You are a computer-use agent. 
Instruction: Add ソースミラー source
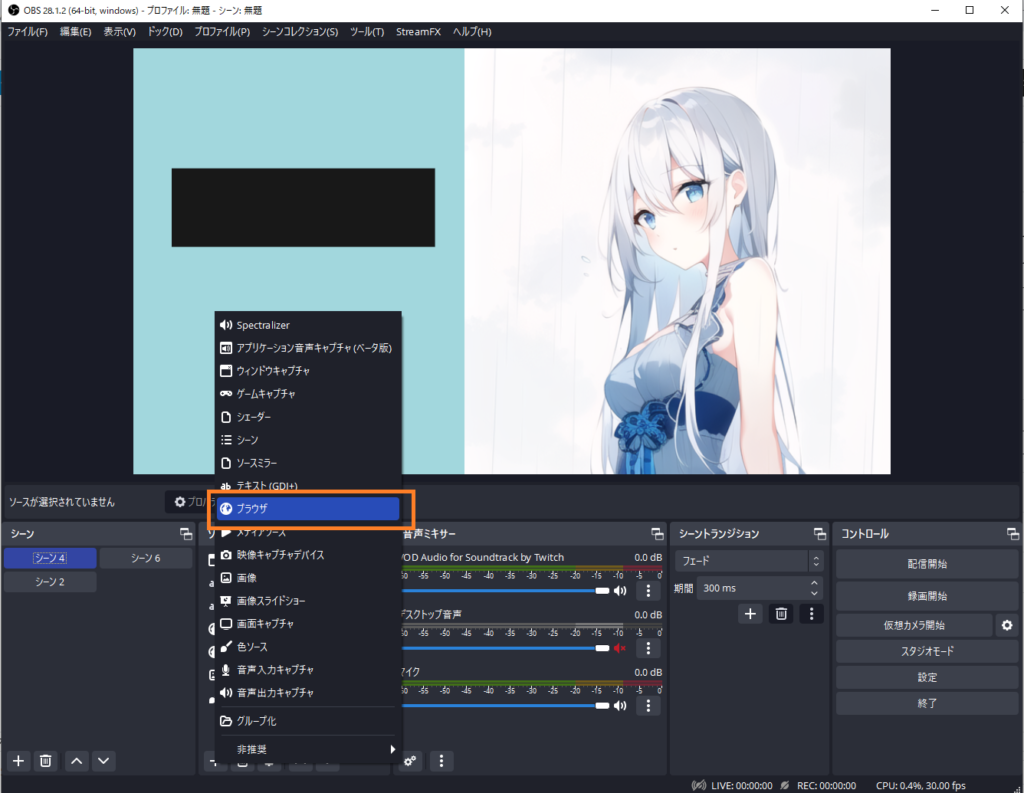point(308,463)
